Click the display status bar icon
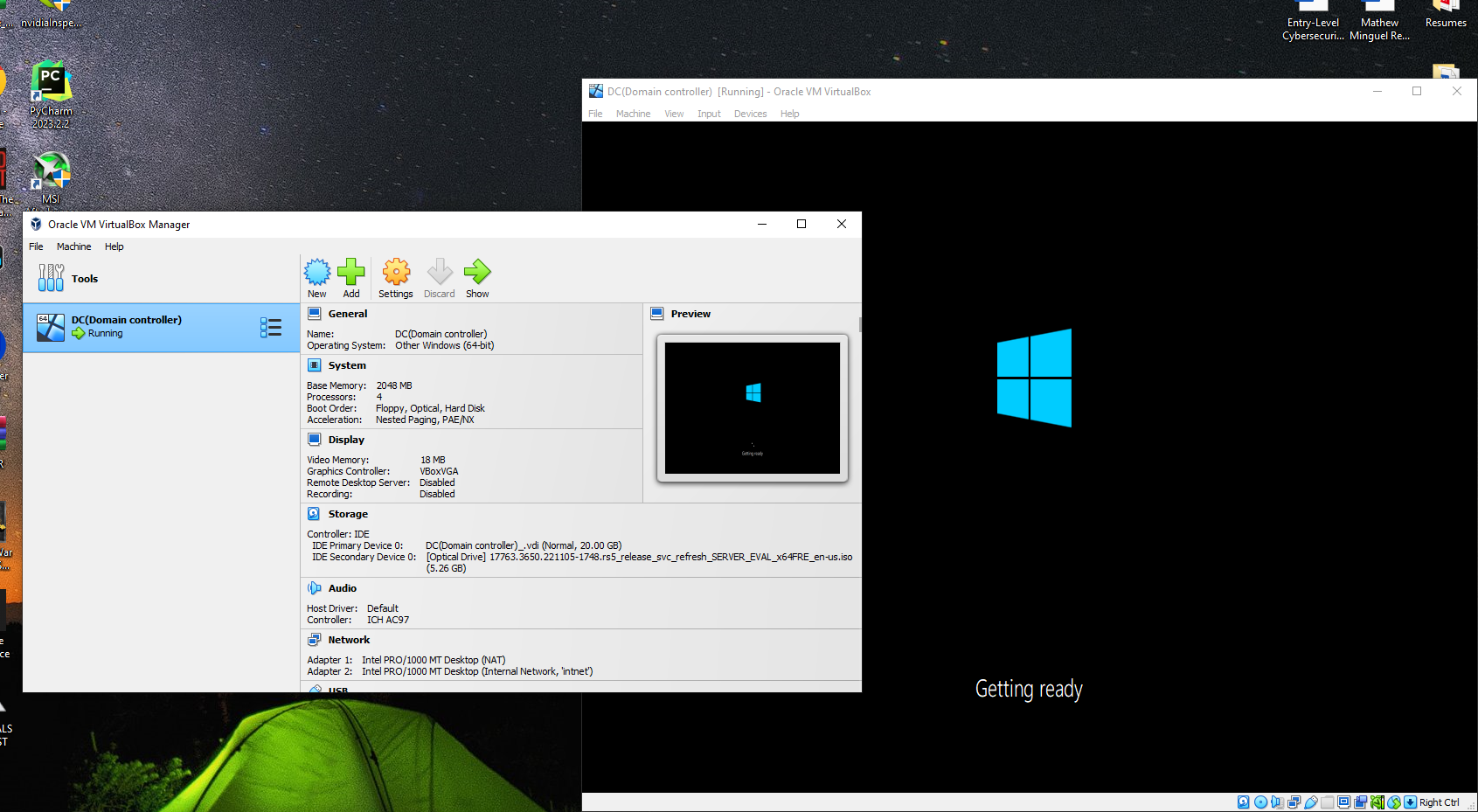 point(1344,802)
